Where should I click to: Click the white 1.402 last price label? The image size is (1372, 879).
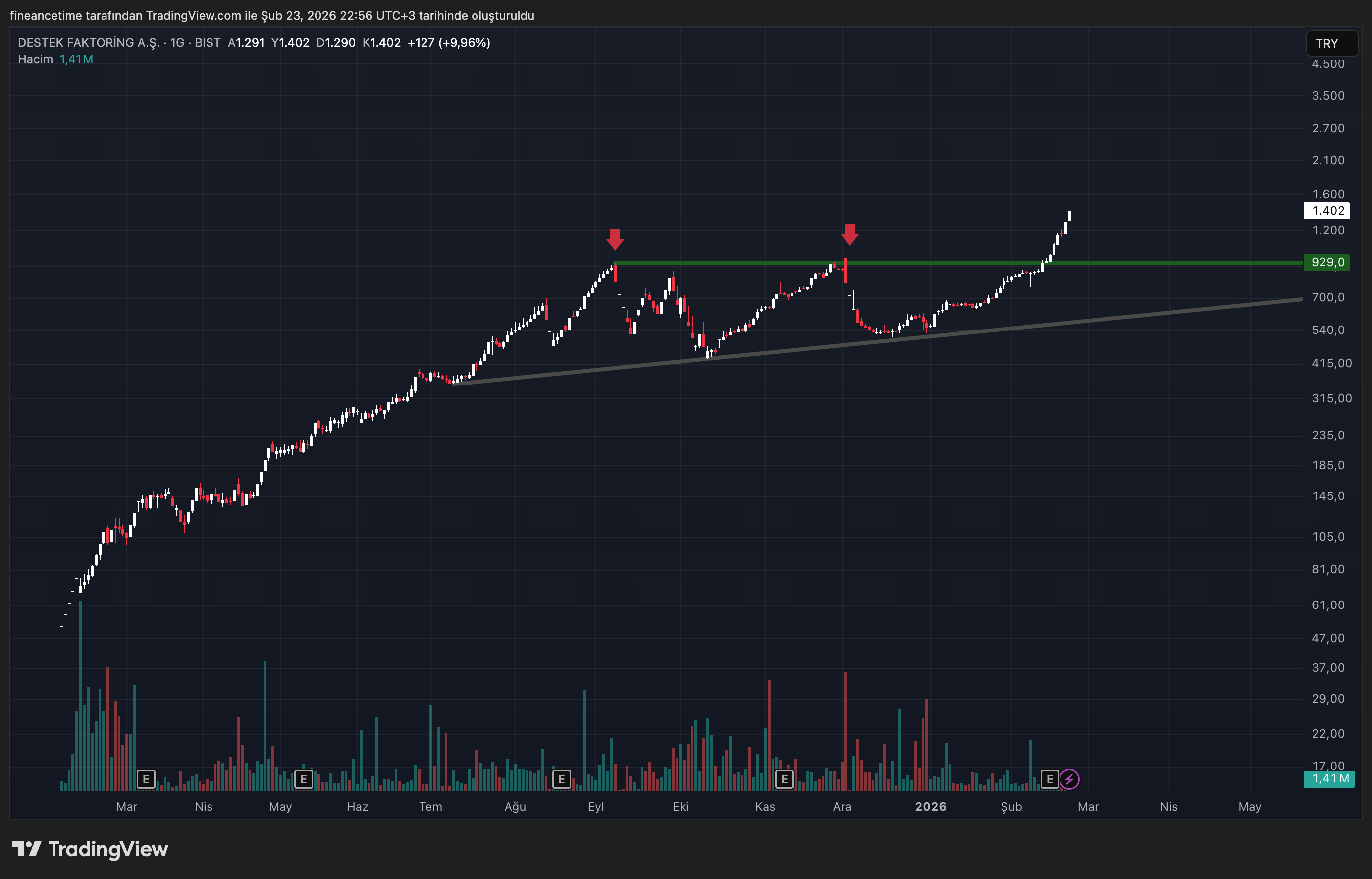click(x=1327, y=211)
